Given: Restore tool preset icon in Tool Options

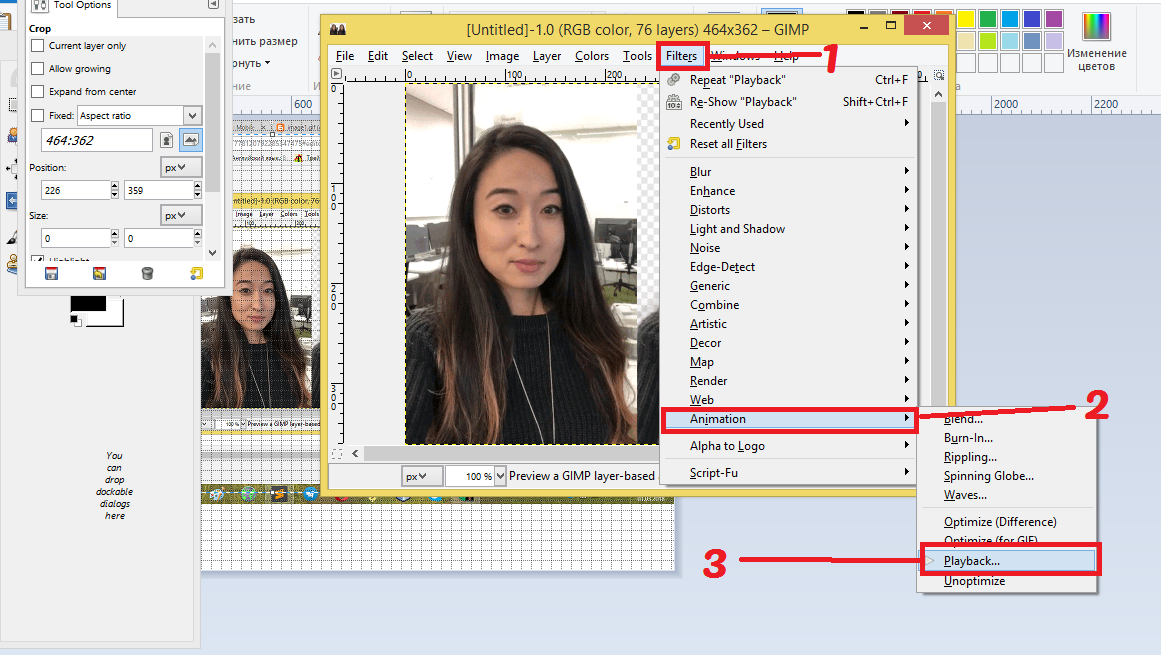Looking at the screenshot, I should tap(99, 274).
